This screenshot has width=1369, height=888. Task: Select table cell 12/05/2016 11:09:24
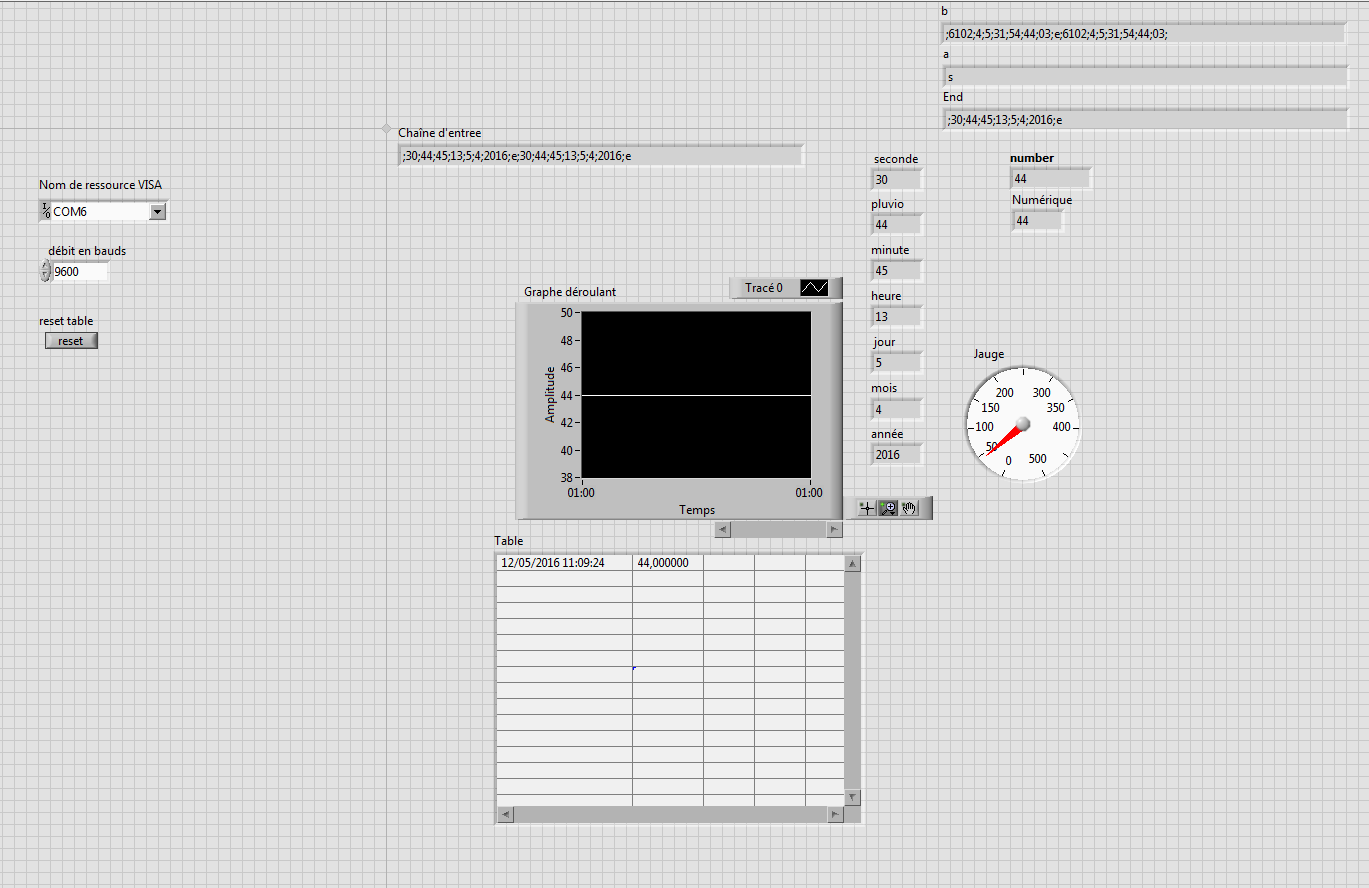(565, 563)
